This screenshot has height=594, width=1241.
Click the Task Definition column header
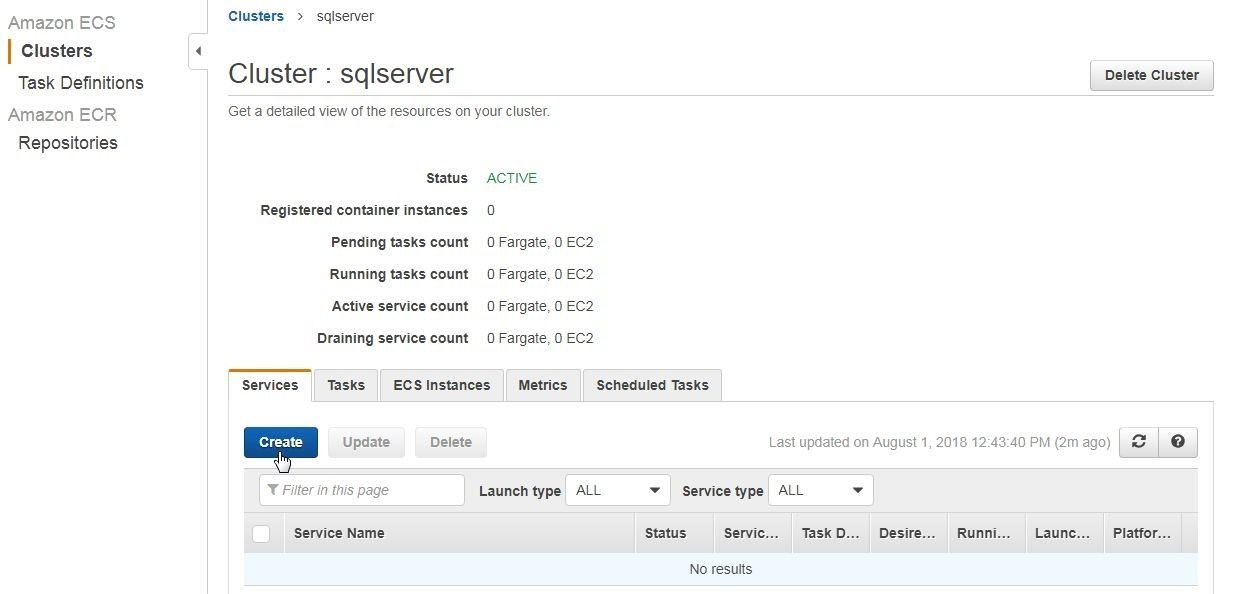point(831,533)
